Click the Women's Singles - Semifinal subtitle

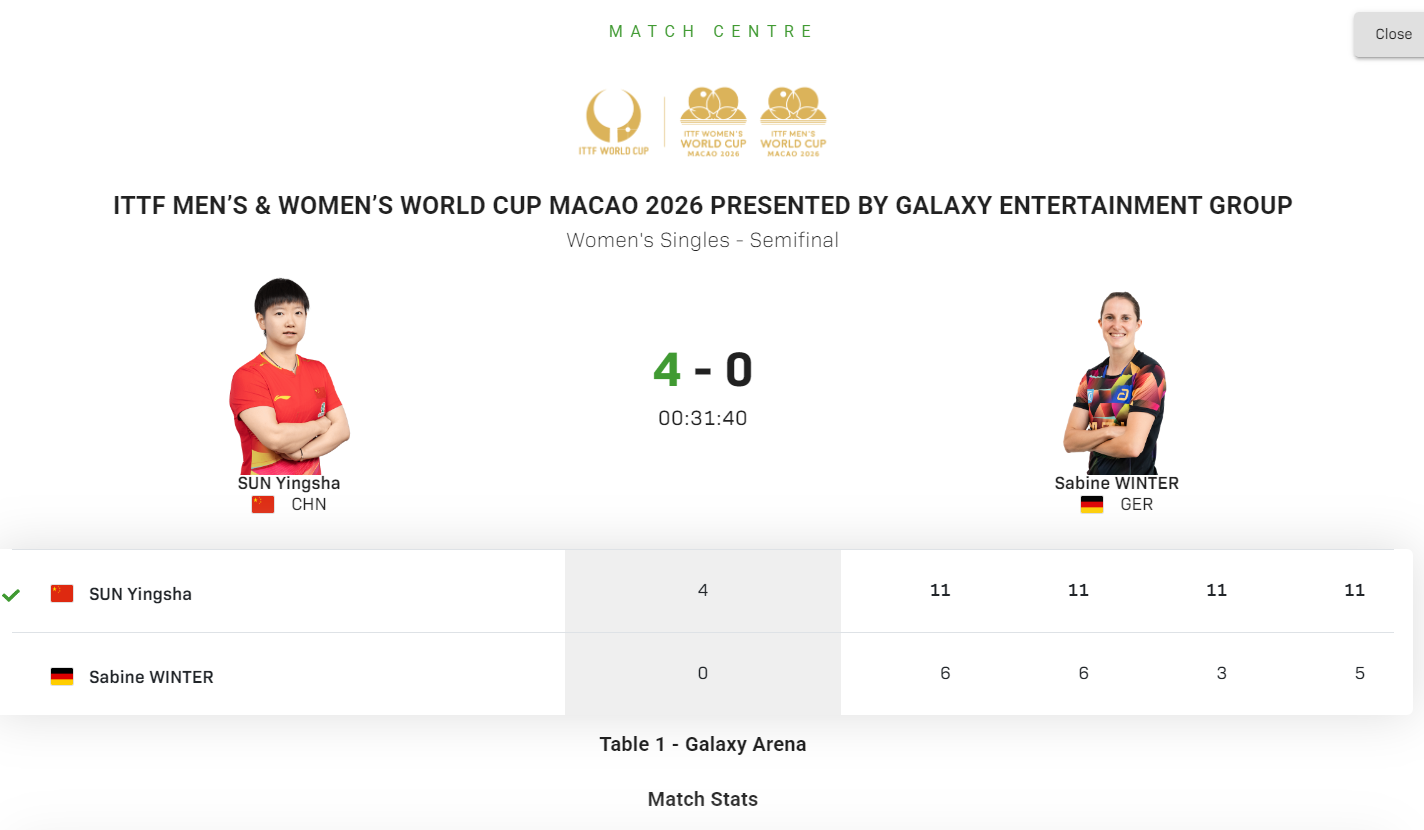pos(702,240)
